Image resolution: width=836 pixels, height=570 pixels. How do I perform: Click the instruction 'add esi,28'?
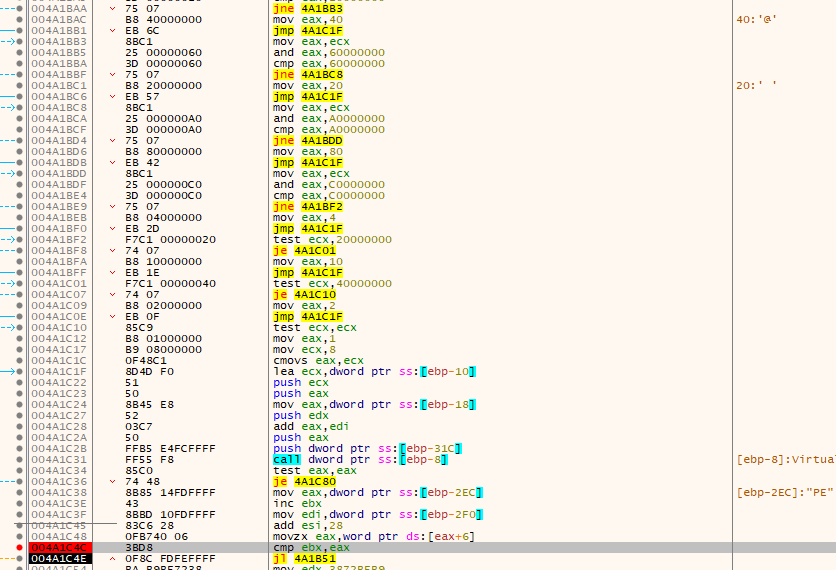click(x=308, y=526)
